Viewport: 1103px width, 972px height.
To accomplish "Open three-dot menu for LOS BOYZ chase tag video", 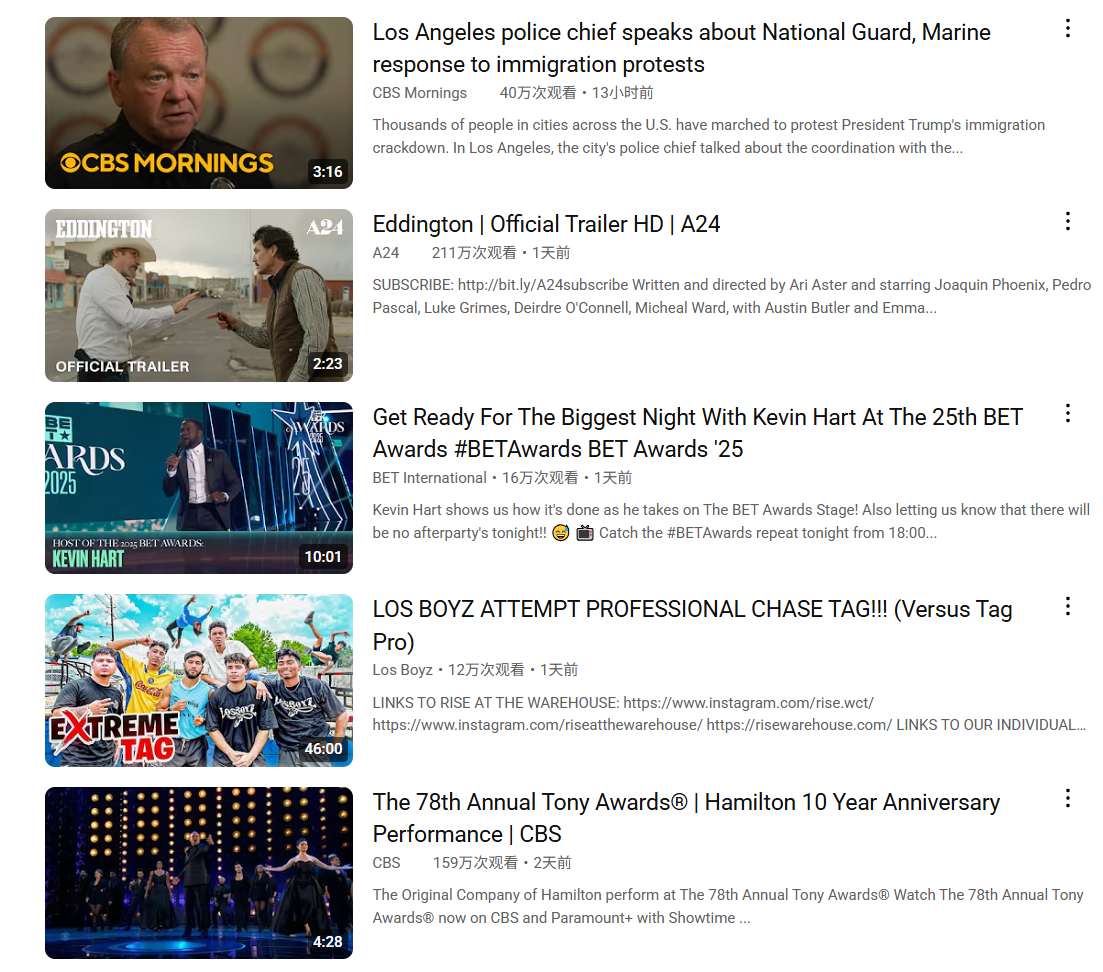I will pos(1067,606).
